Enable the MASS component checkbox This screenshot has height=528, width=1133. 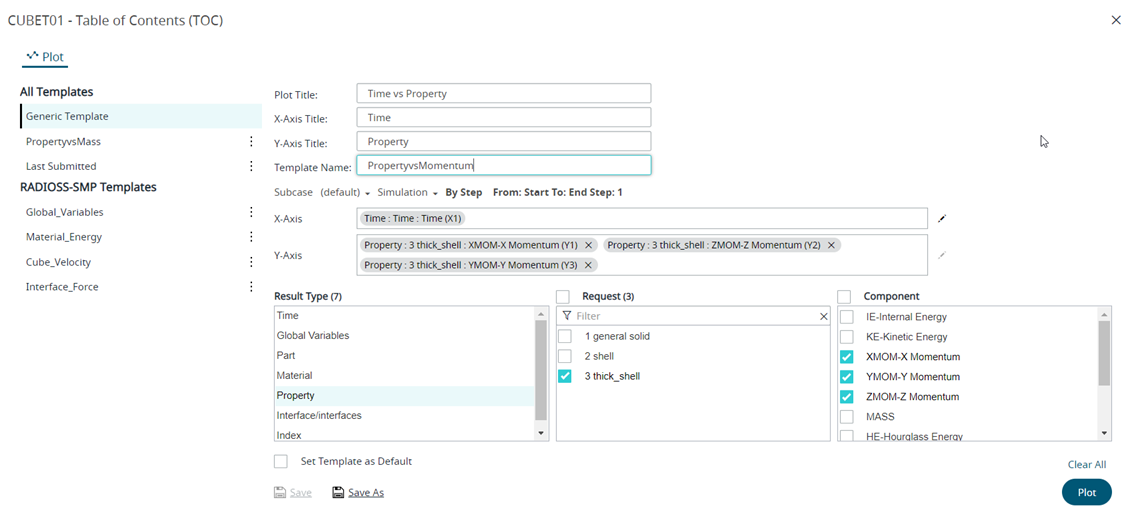tap(847, 416)
